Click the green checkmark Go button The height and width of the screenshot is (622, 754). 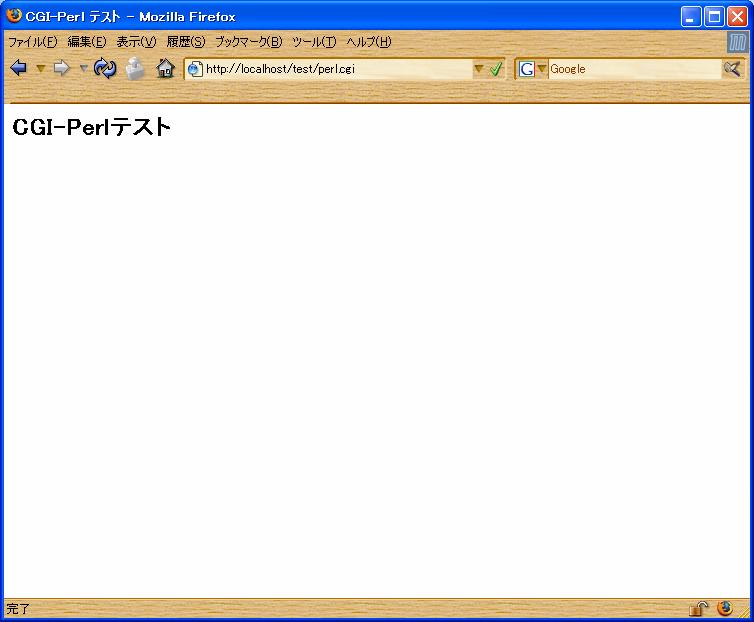tap(496, 69)
